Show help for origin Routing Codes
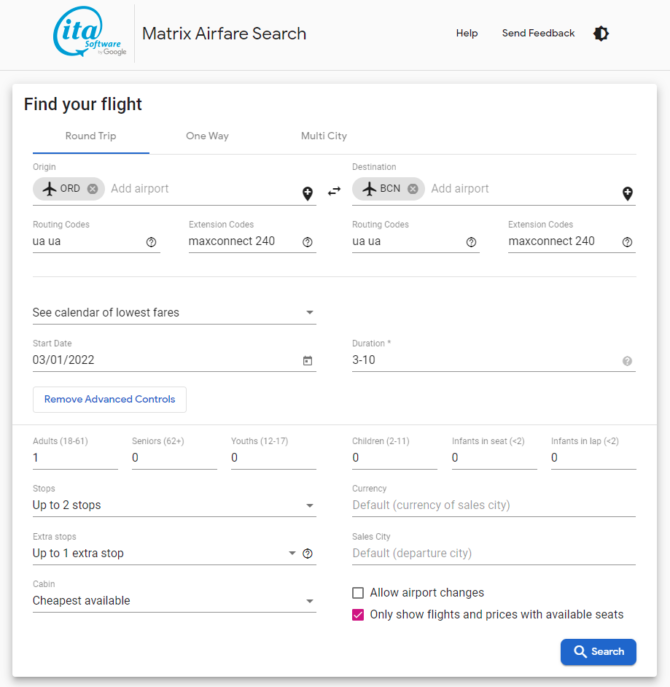Image resolution: width=670 pixels, height=687 pixels. pos(151,242)
